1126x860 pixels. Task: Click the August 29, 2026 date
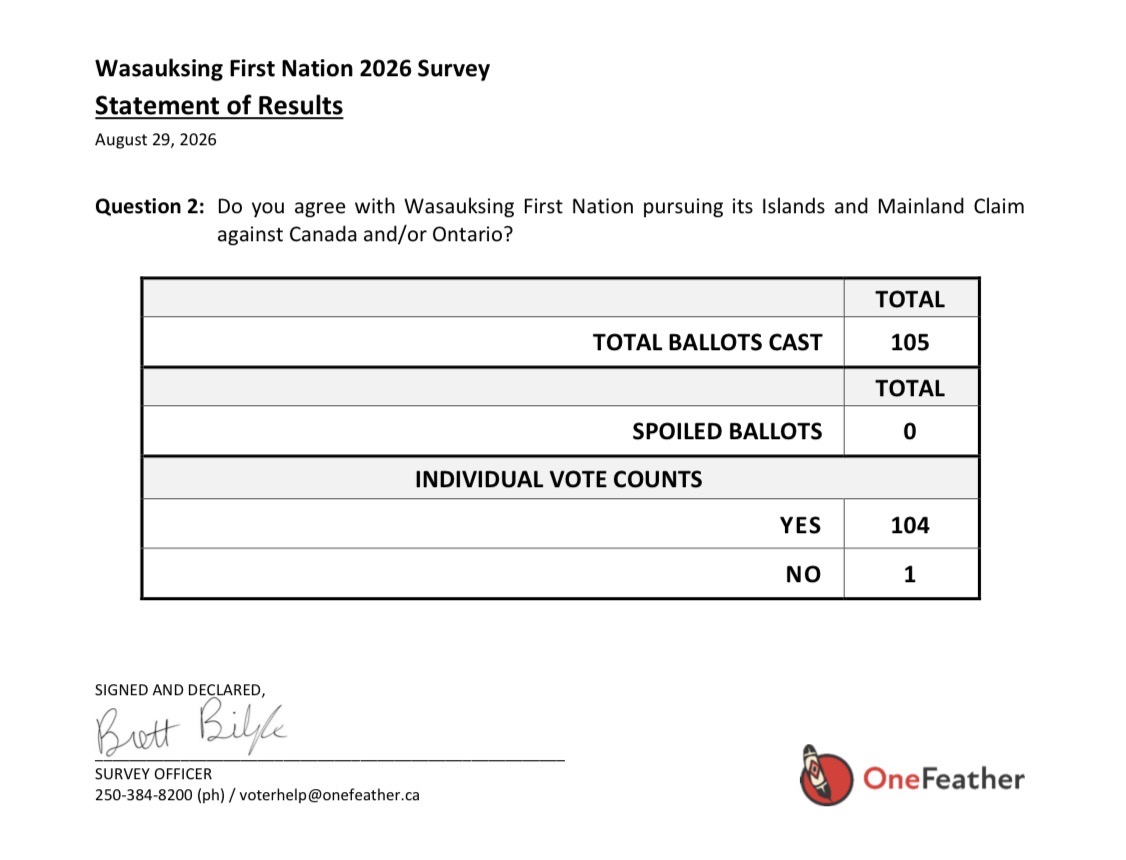coord(155,139)
